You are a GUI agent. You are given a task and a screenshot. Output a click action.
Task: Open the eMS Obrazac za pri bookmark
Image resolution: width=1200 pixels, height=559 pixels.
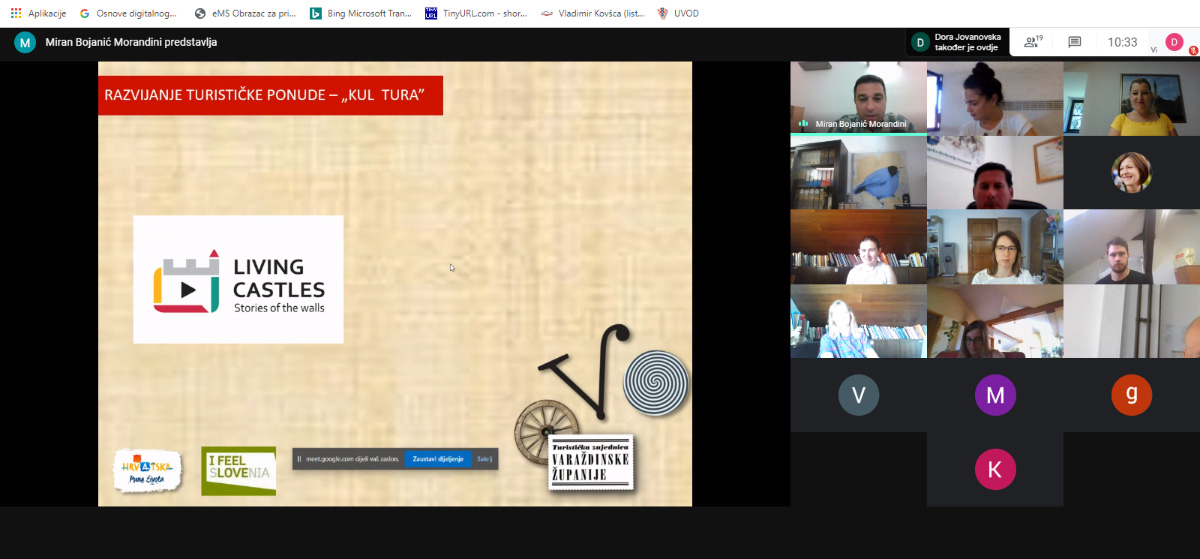pyautogui.click(x=244, y=13)
